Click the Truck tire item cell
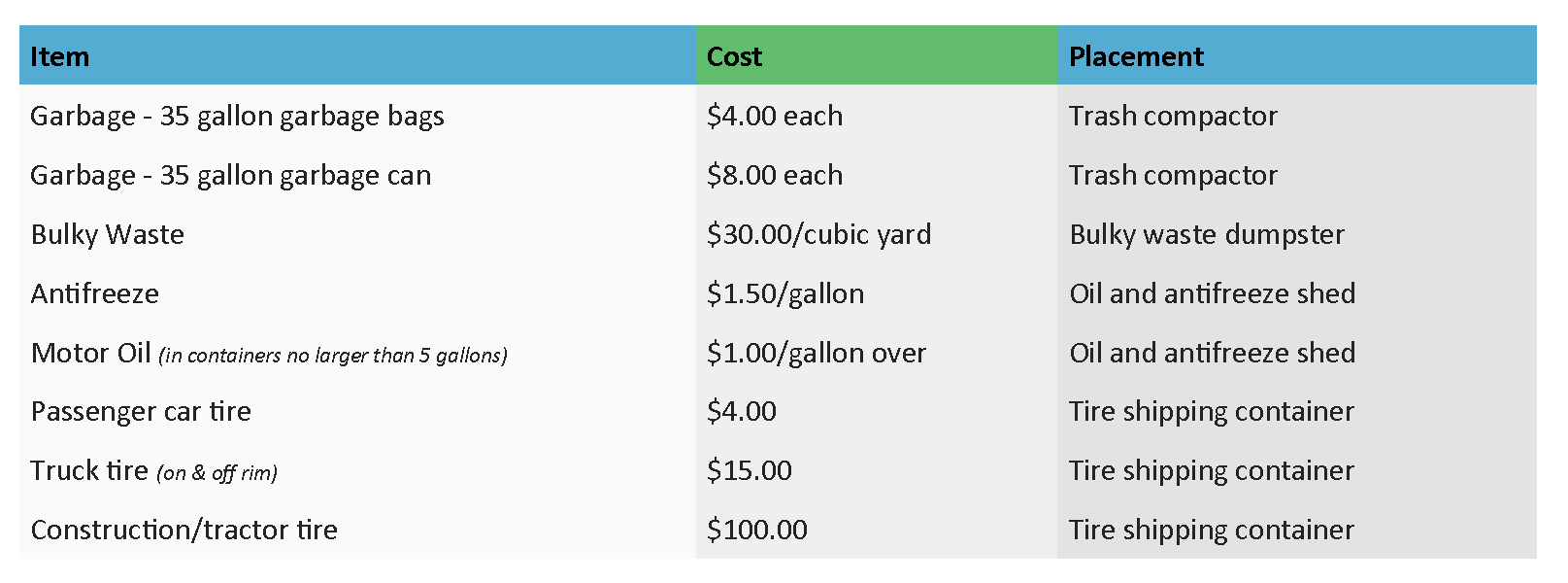The image size is (1568, 583). click(x=89, y=470)
